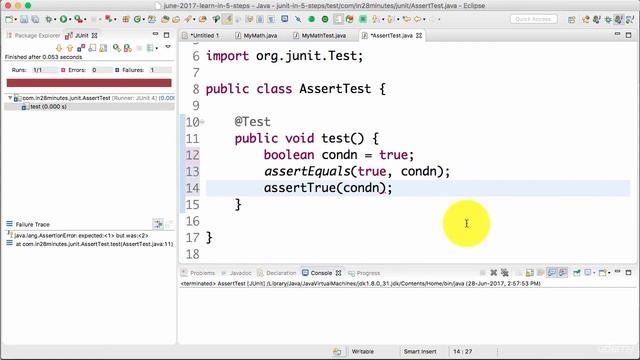Close the JUnit view tab
The image size is (640, 360).
coord(94,36)
